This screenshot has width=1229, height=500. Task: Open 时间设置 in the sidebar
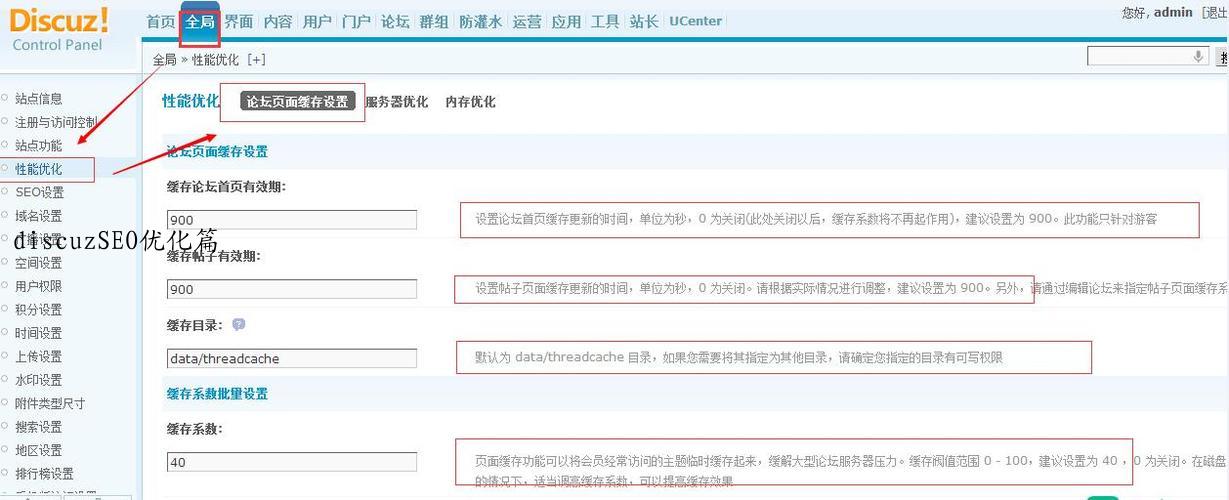(x=39, y=333)
